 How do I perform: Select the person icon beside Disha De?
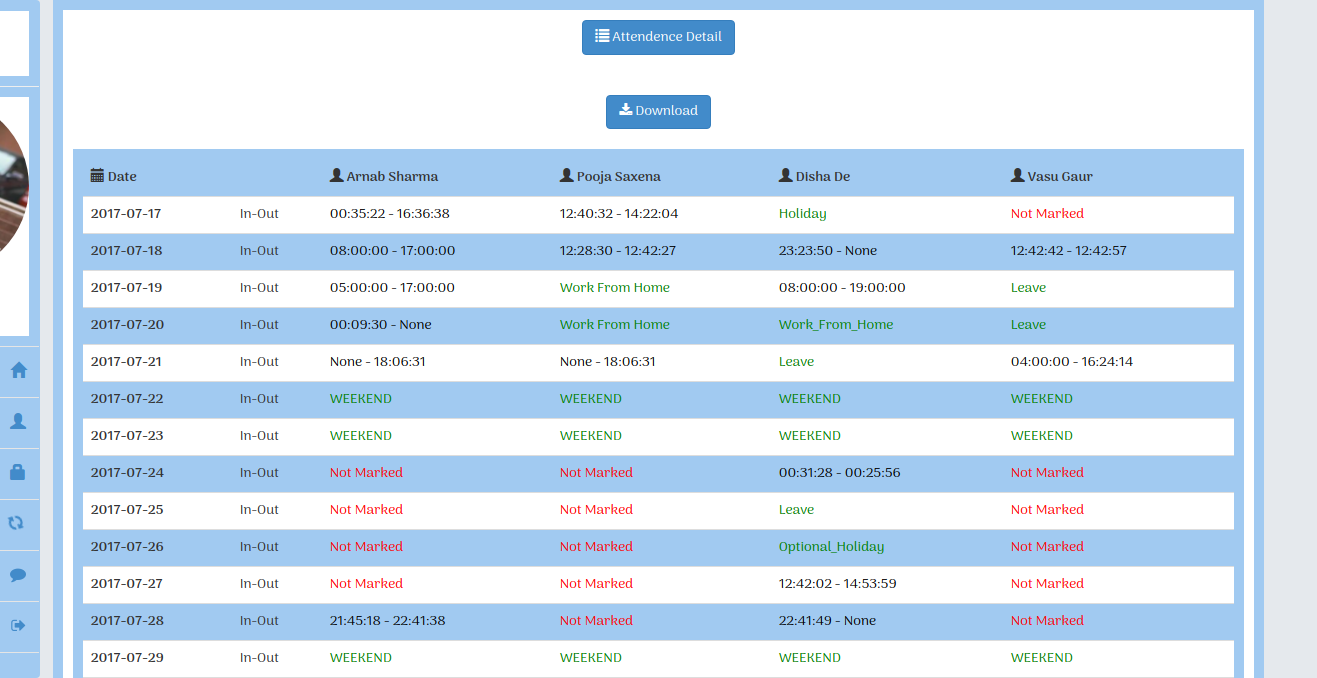(x=785, y=175)
